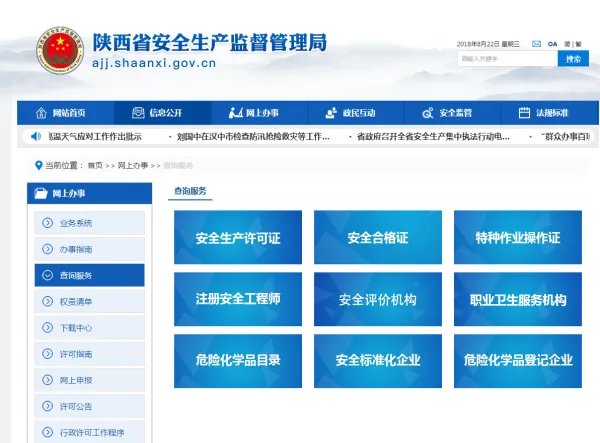600x443 pixels.
Task: Click the 2018年8月22日 date text
Action: (478, 44)
